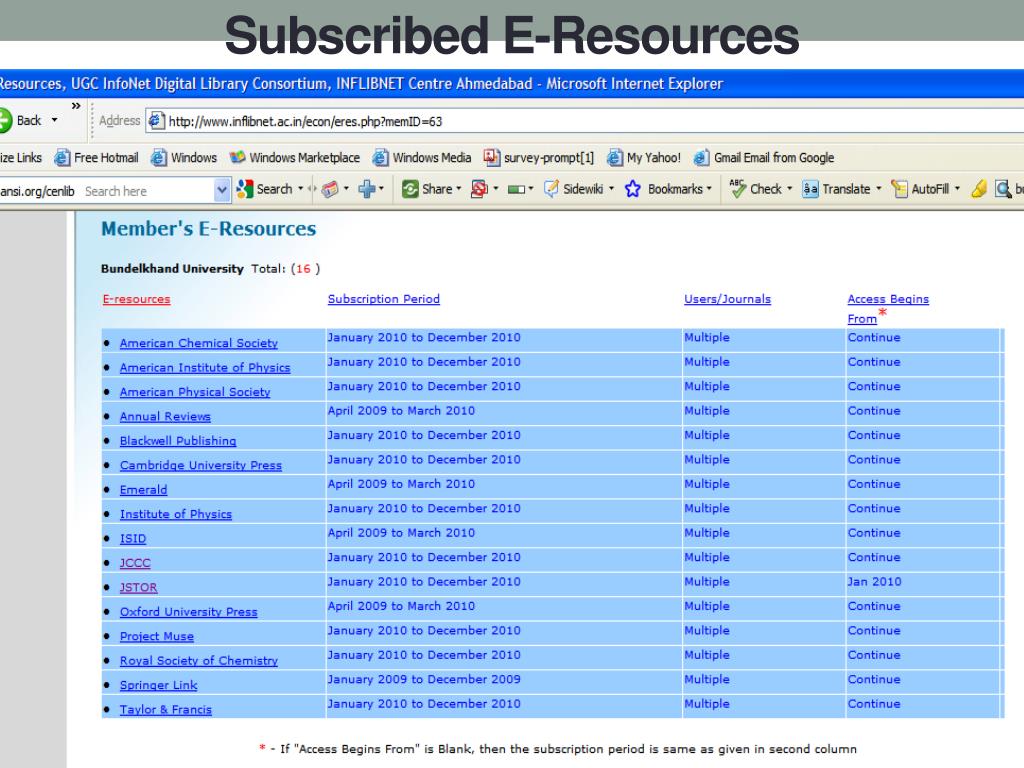1024x768 pixels.
Task: Click the AutoFill toolbar button
Action: 920,189
